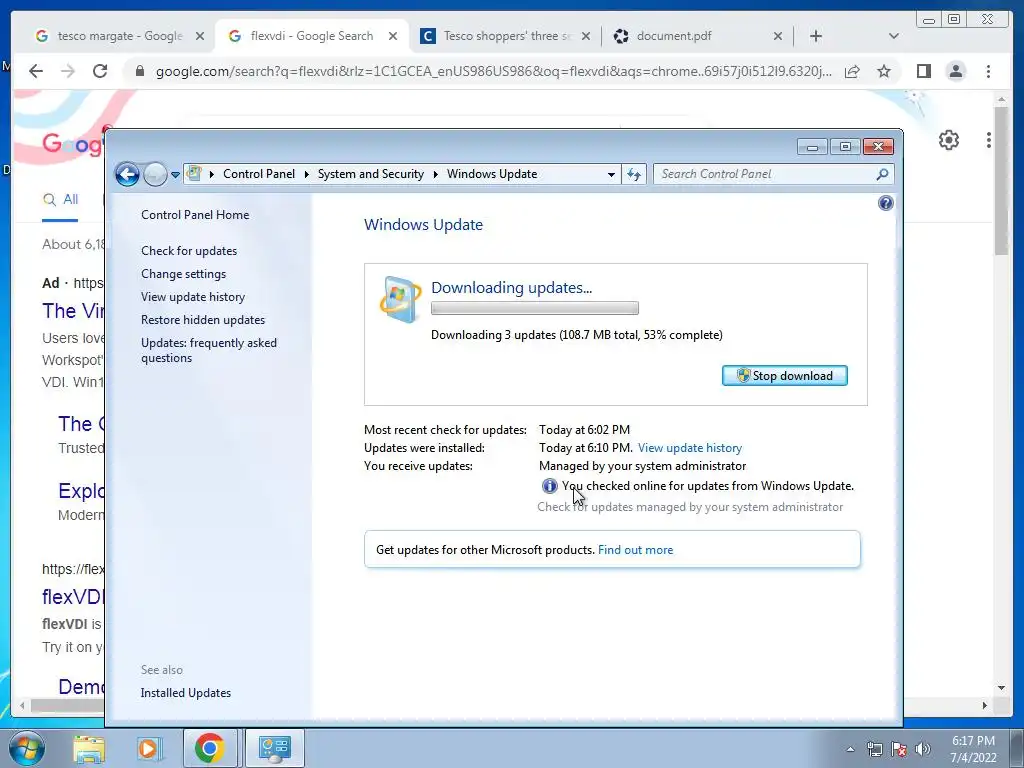Open the Windows Start menu
The width and height of the screenshot is (1024, 768).
[x=26, y=748]
